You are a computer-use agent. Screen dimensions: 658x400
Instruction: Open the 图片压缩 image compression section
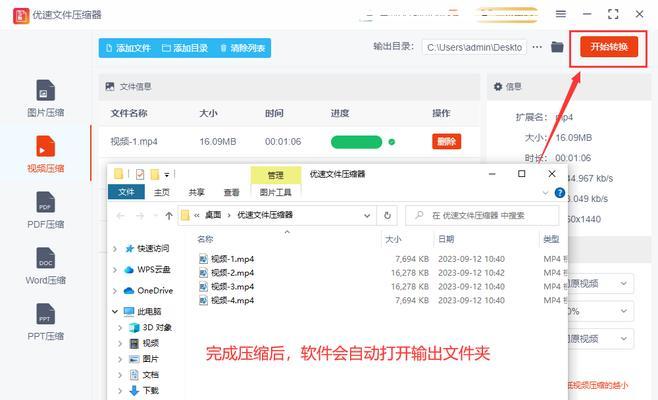[45, 98]
